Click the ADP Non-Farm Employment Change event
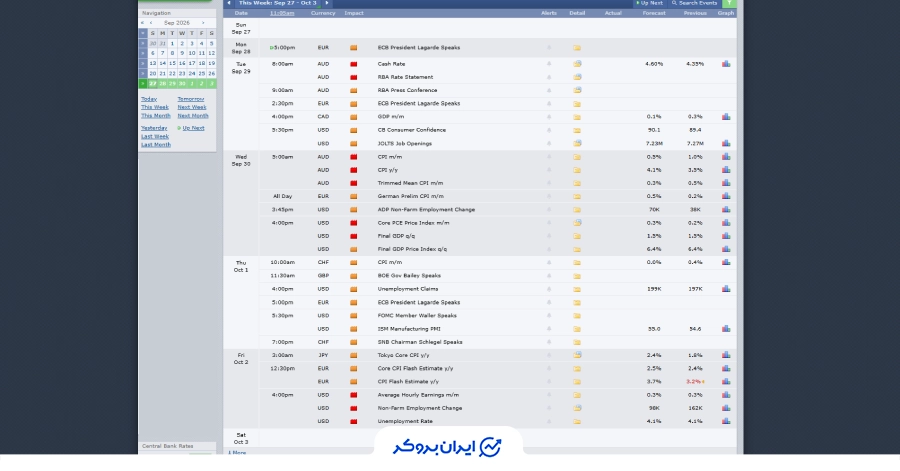 (426, 209)
